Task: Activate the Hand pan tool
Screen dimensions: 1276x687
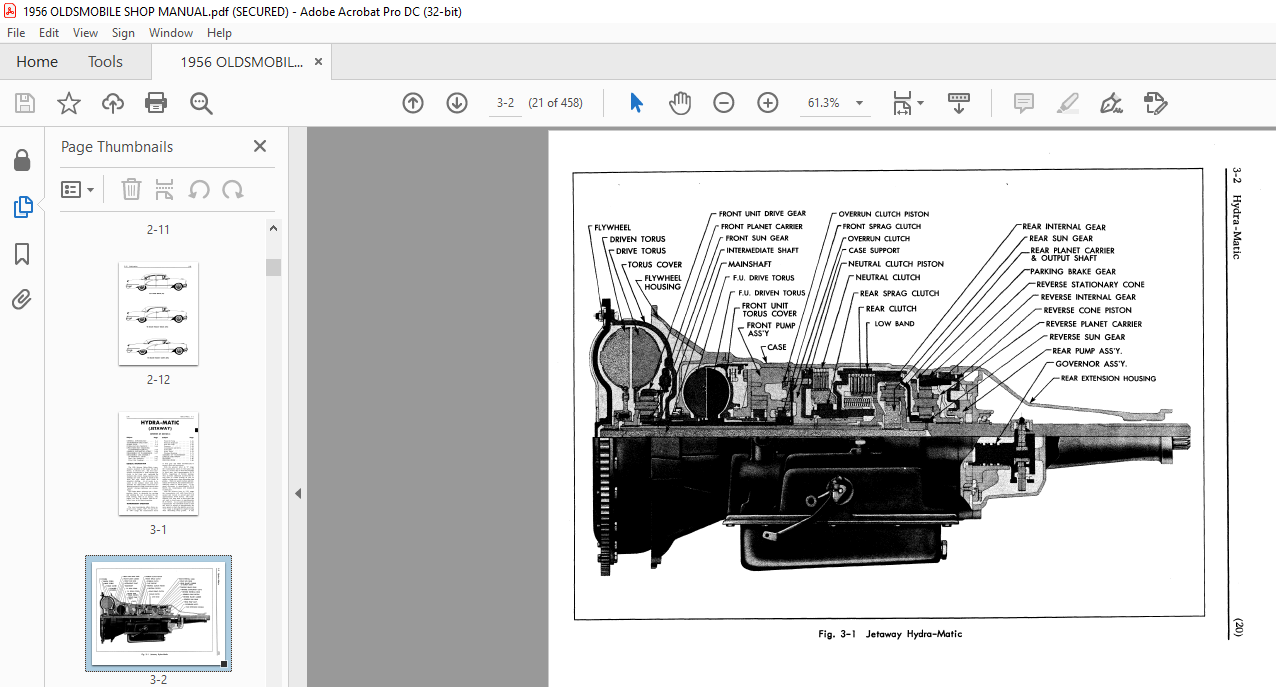Action: point(680,103)
